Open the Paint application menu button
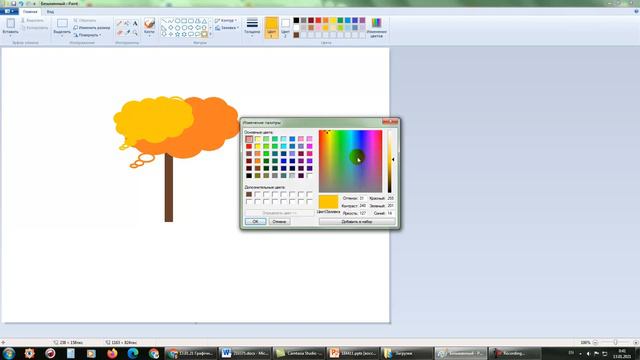Viewport: 640px width, 360px height. point(9,11)
